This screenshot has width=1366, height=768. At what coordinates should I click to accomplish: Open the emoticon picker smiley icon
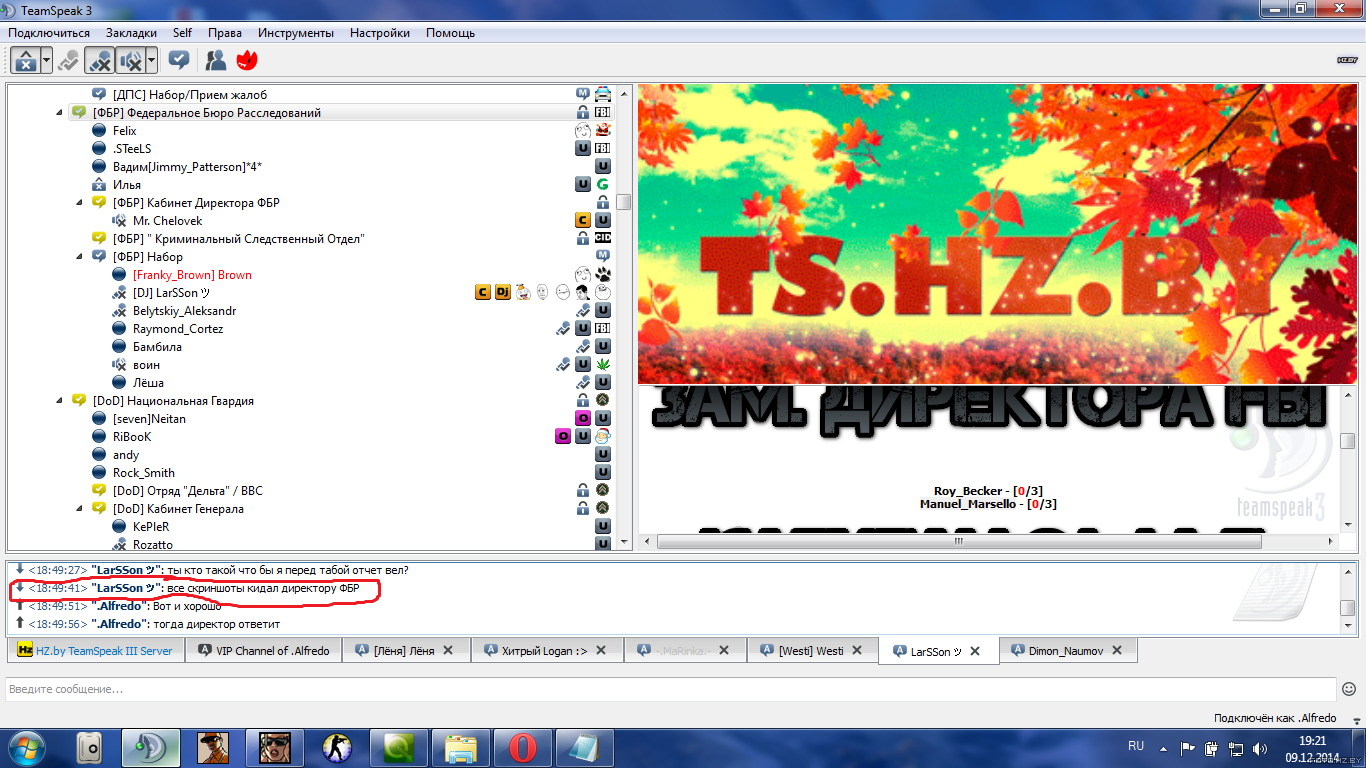(1349, 689)
